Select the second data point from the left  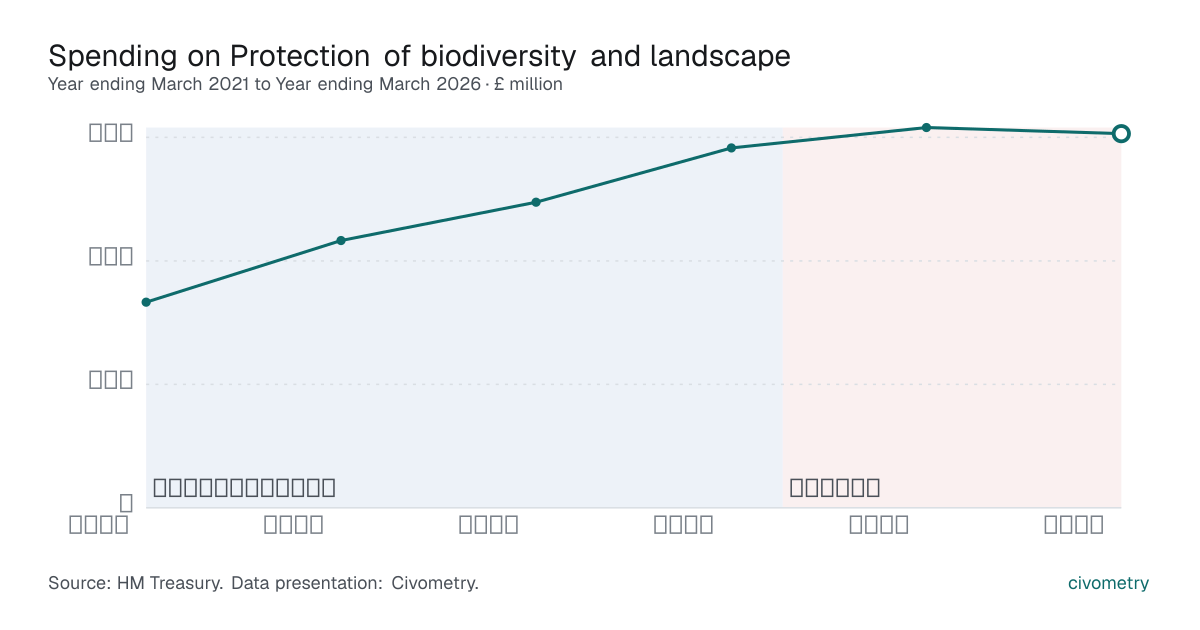coord(341,240)
